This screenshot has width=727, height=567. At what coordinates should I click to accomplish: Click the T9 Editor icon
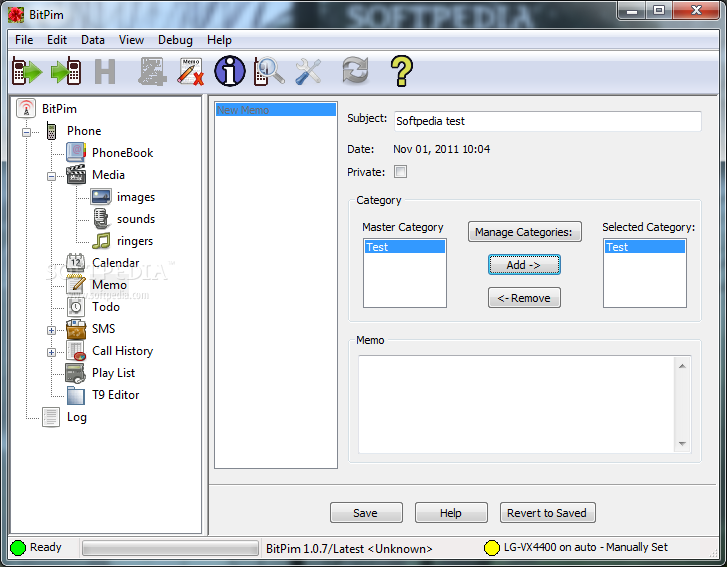coord(76,395)
